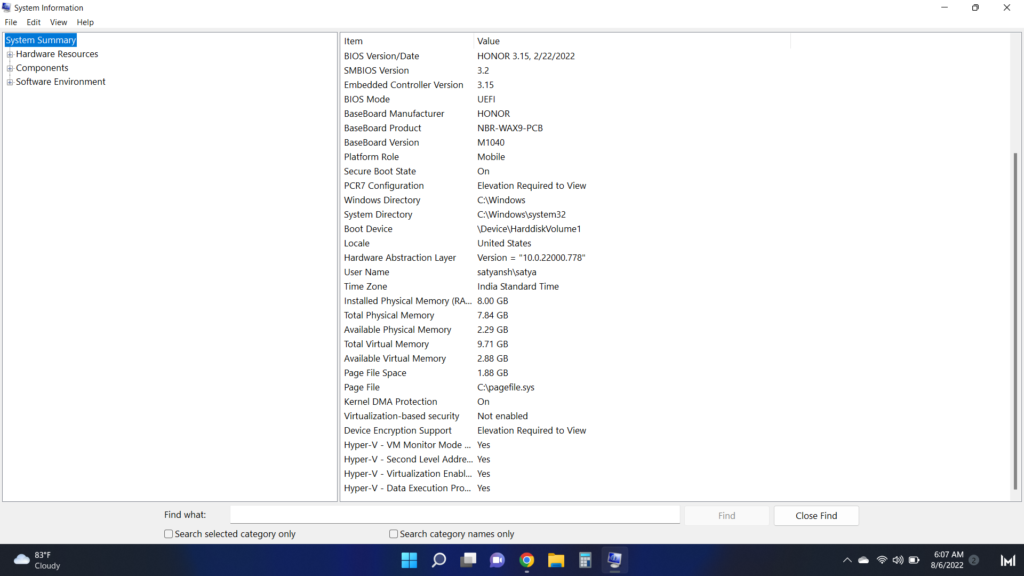Open clock and date 6:07 AM
The image size is (1024, 576).
coord(947,560)
